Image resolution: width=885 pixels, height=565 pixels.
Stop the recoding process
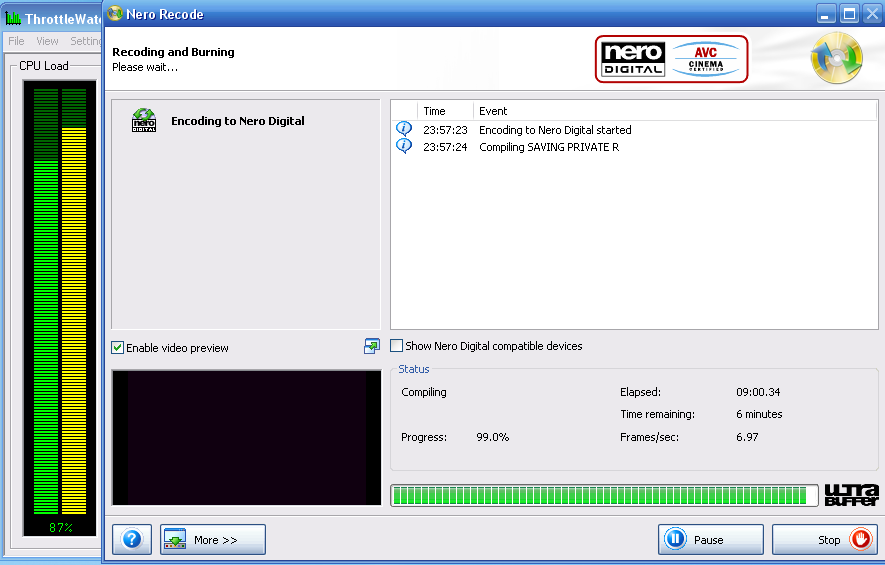click(825, 540)
